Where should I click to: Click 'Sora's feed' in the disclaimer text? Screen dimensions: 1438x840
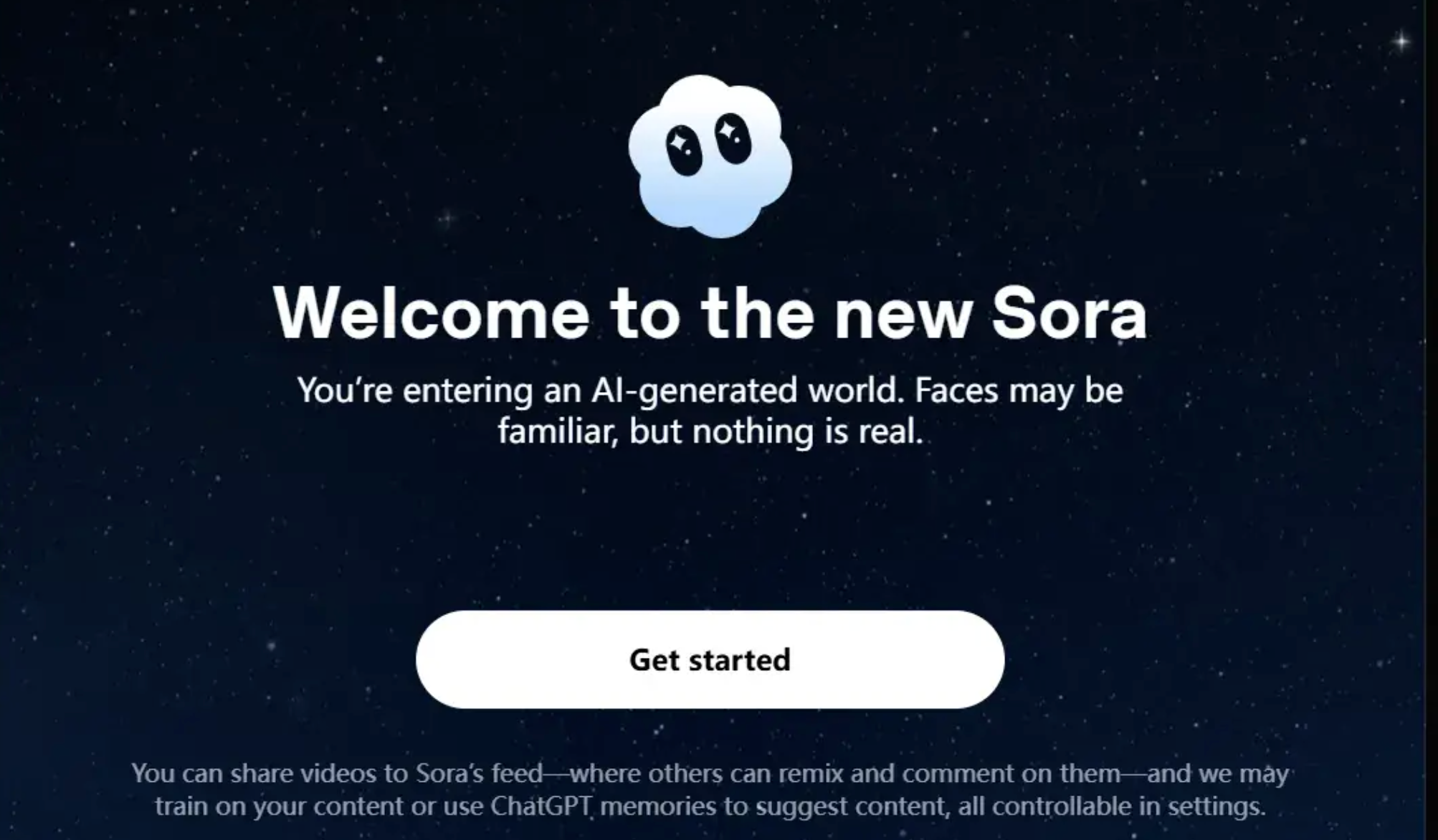click(479, 774)
